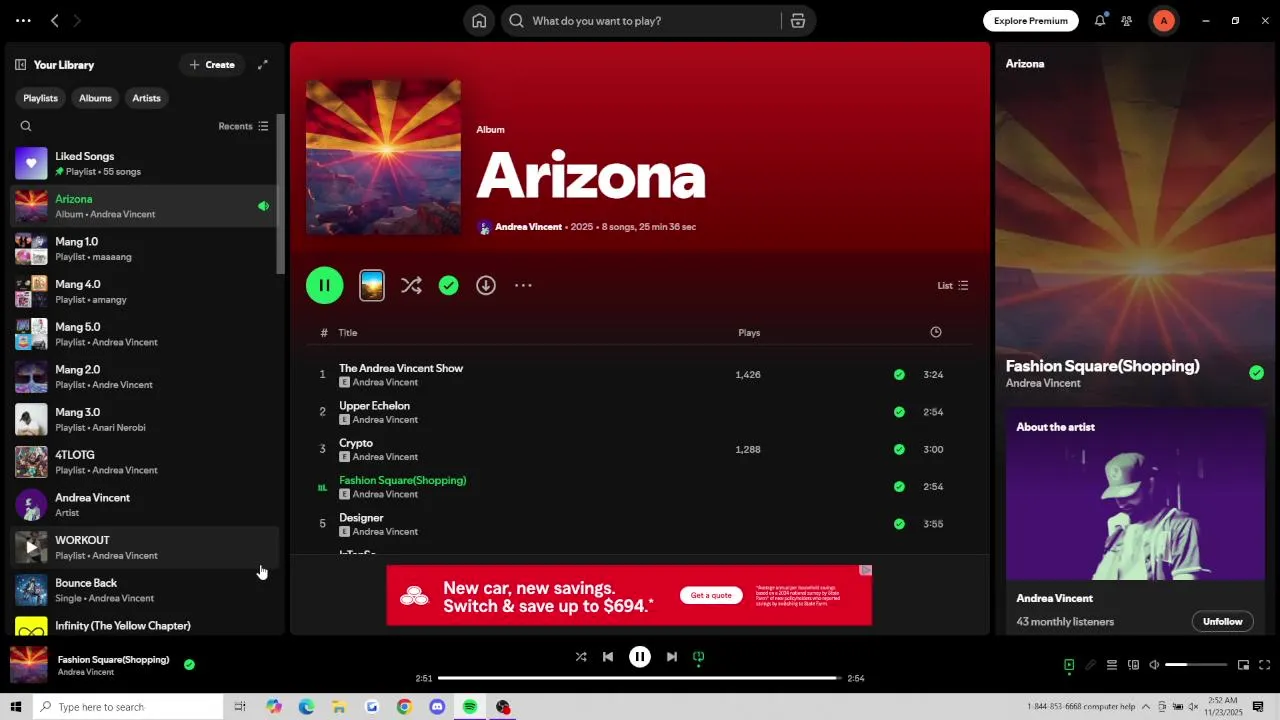Skip to the next track

[672, 657]
